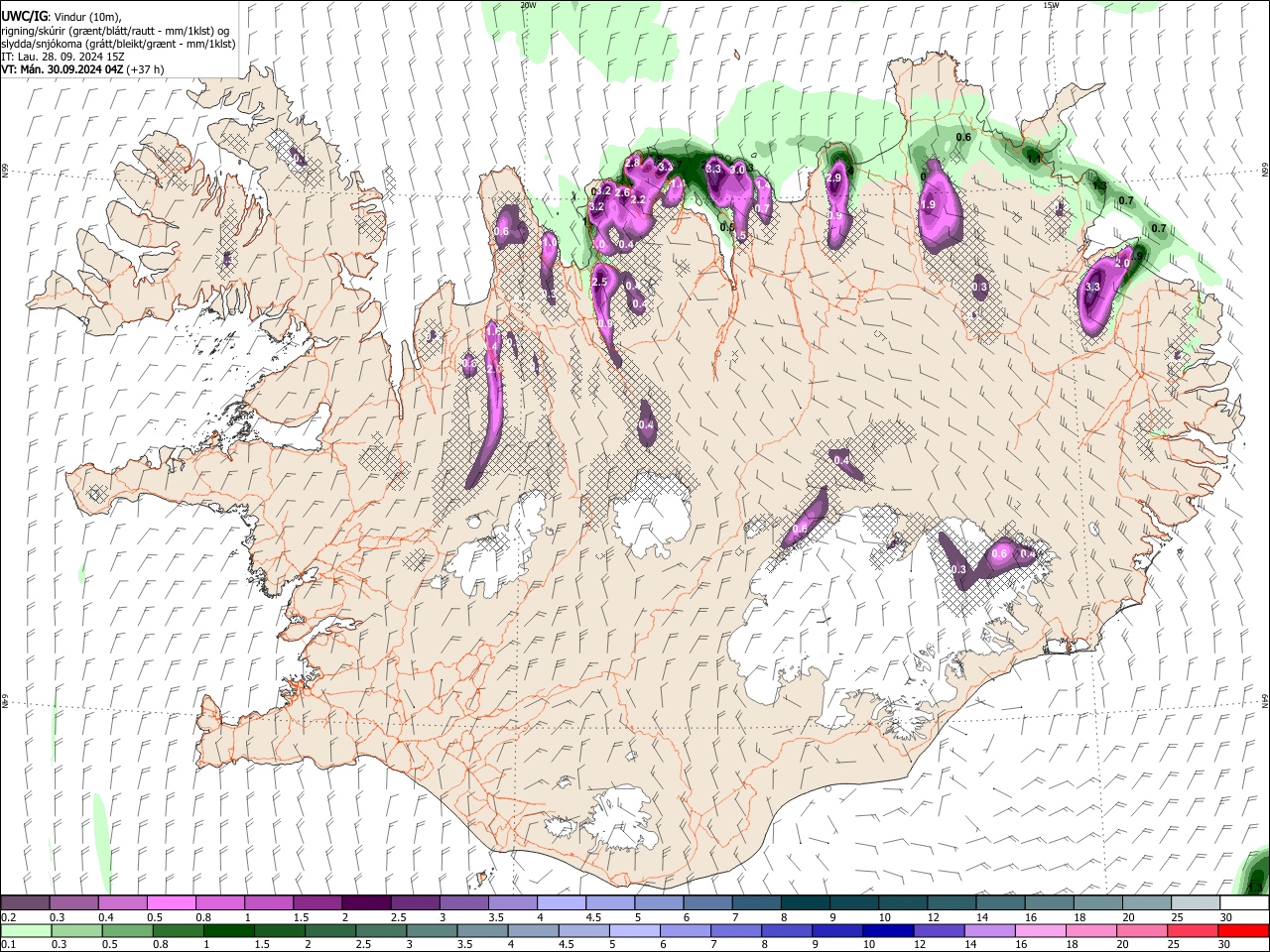Click the 8.3 precipitation value on the map
Viewport: 1270px width, 952px height.
712,170
